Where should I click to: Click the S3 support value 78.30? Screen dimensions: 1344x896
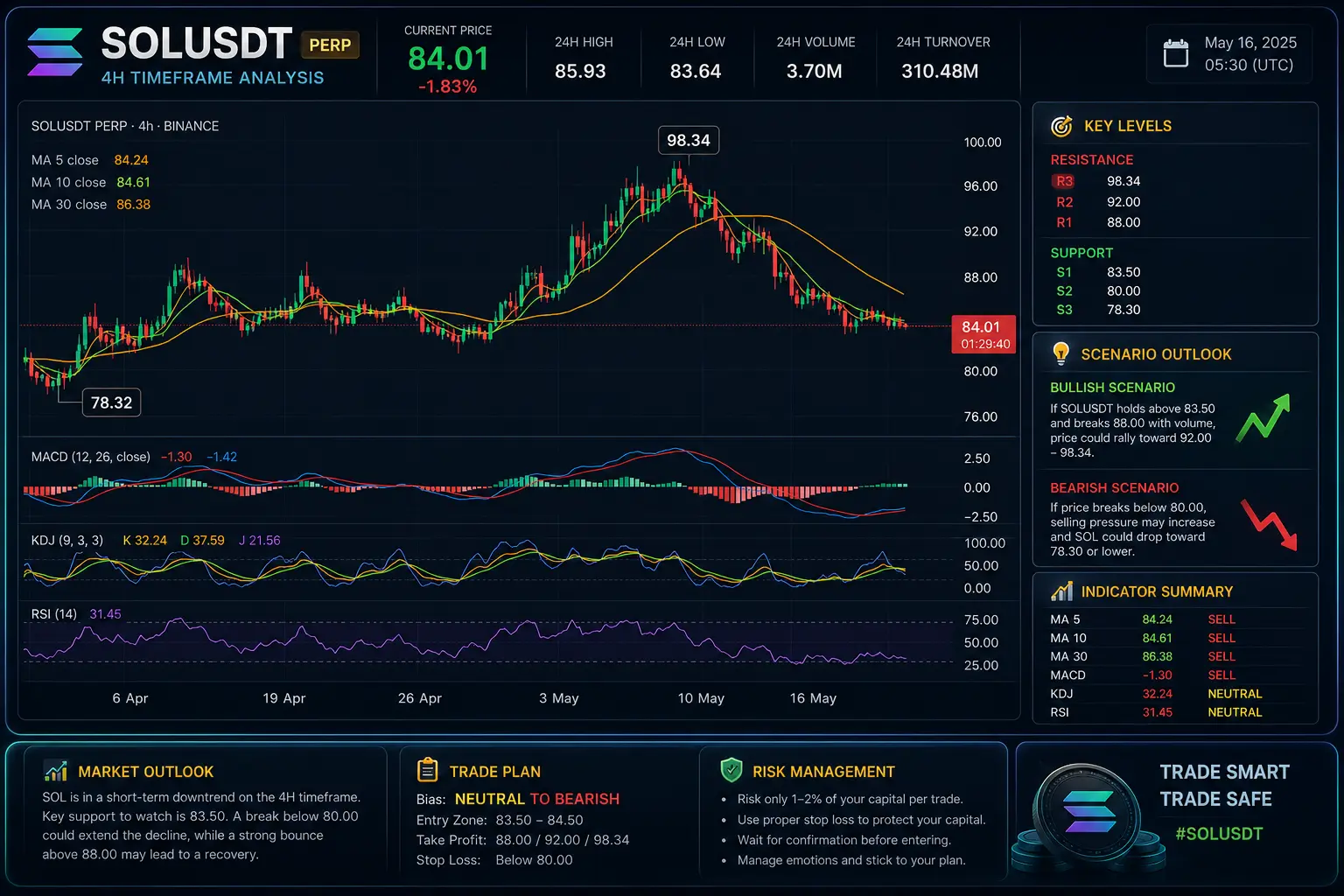tap(1123, 310)
